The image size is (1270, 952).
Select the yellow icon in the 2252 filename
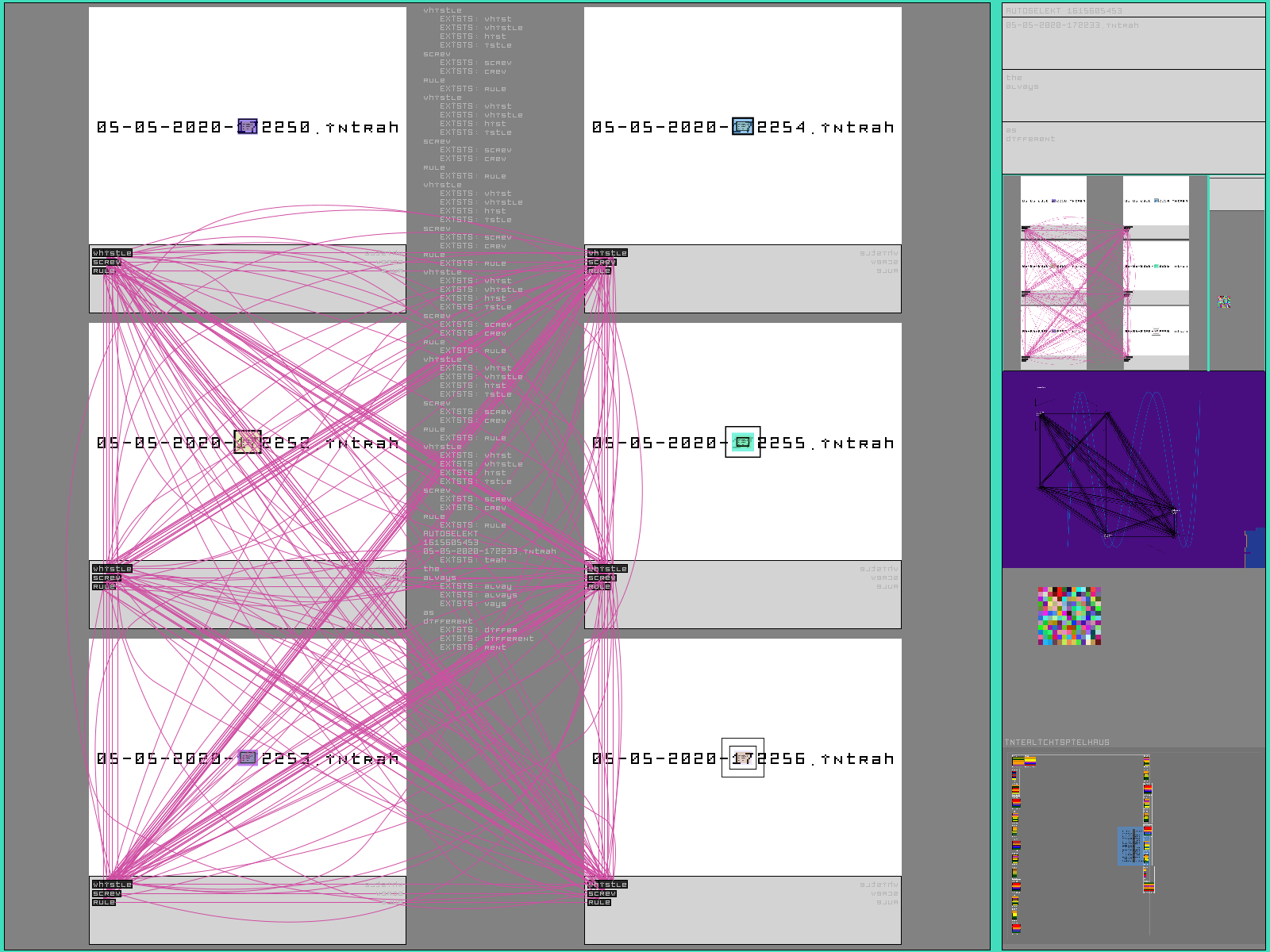click(248, 443)
